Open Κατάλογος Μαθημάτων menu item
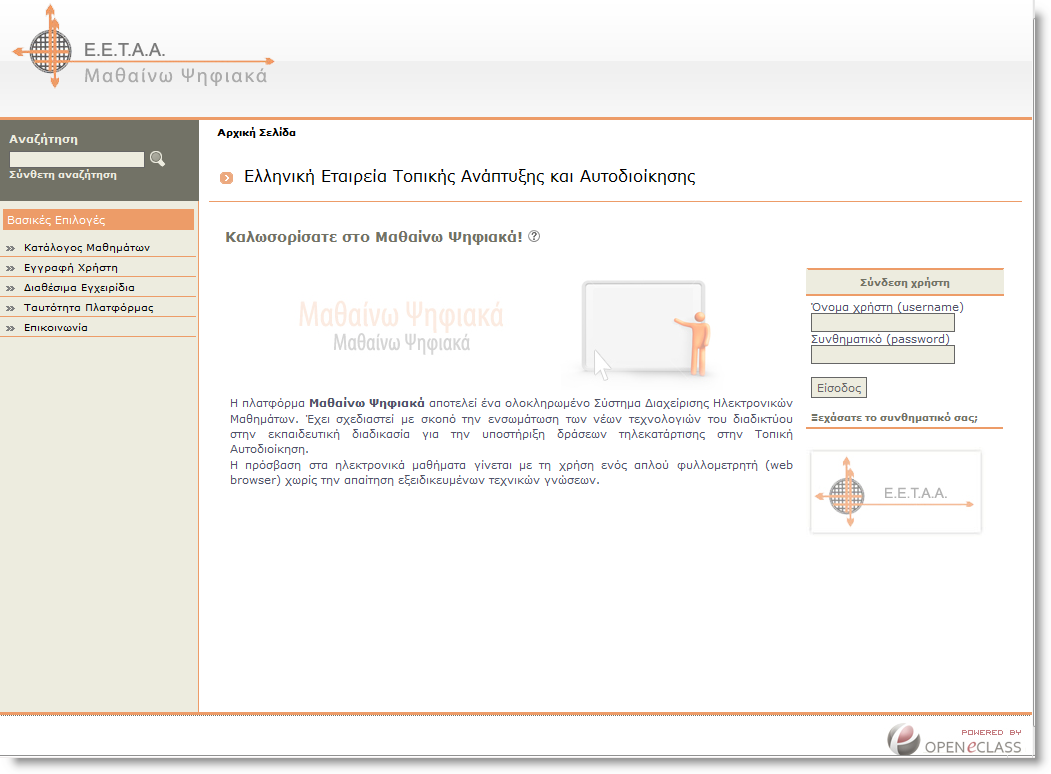This screenshot has height=774, width=1051. [x=86, y=247]
